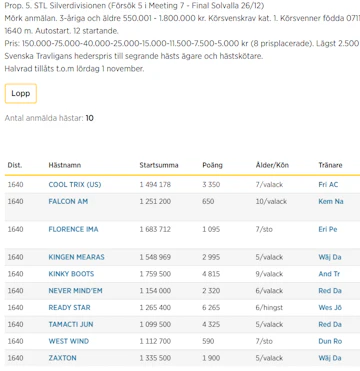Select poäng value 2 995
360x371 pixels.
[x=211, y=257]
